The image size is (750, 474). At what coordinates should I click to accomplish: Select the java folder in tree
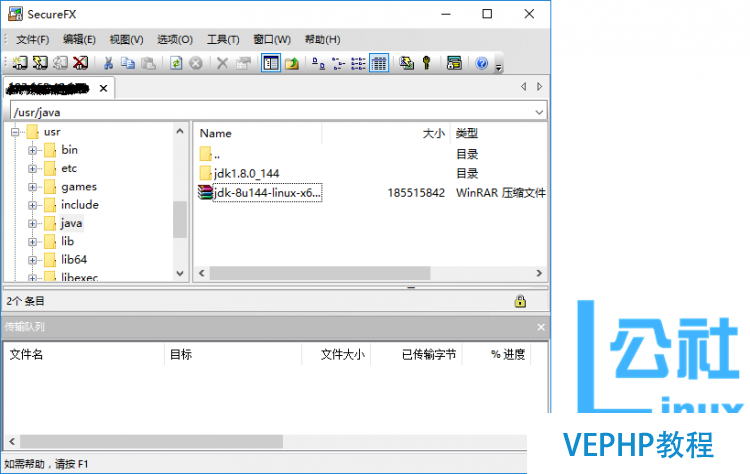(71, 223)
